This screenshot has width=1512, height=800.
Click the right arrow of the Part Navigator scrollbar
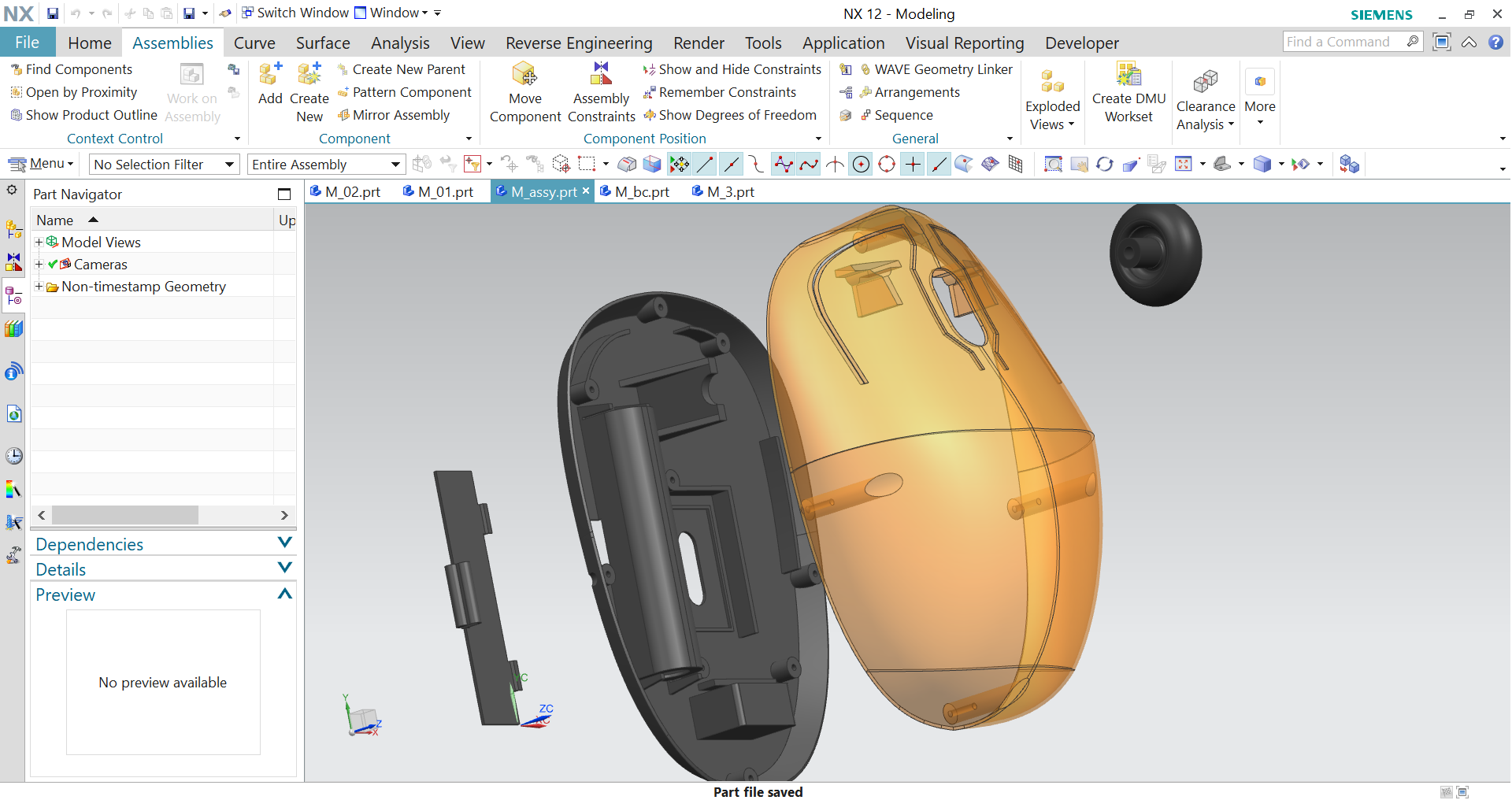pos(284,515)
